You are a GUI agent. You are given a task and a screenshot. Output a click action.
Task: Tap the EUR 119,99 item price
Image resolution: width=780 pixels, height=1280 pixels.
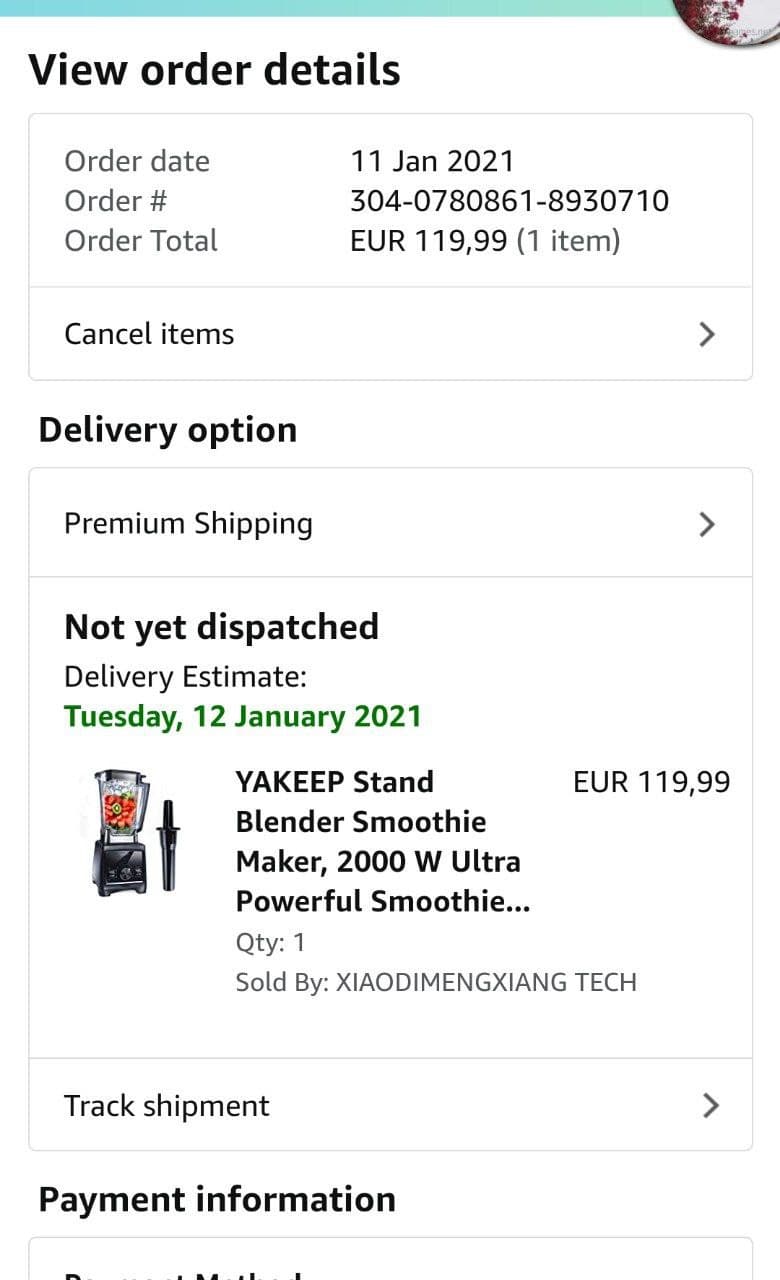coord(651,782)
